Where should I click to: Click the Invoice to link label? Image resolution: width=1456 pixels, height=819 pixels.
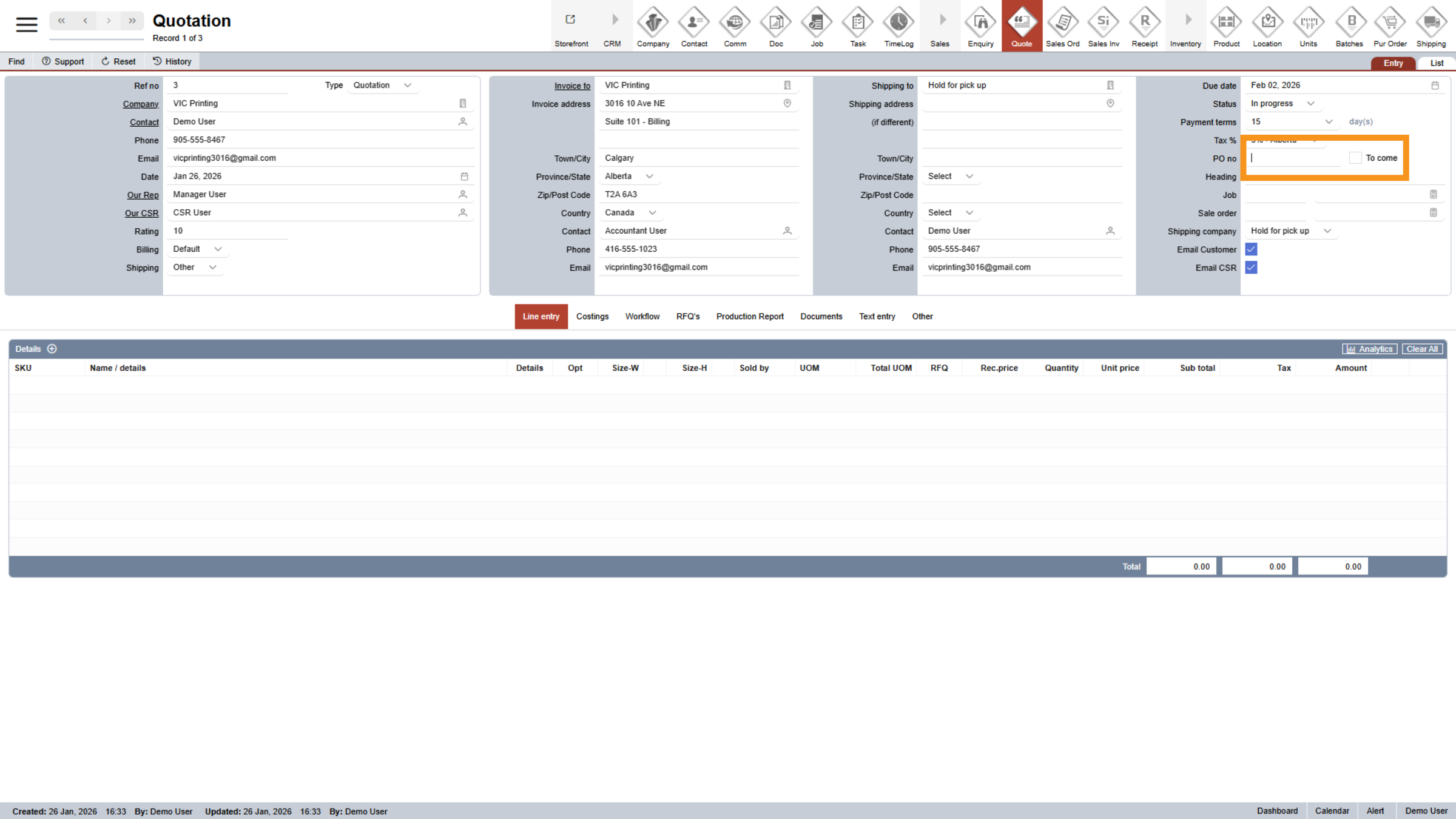coord(571,86)
